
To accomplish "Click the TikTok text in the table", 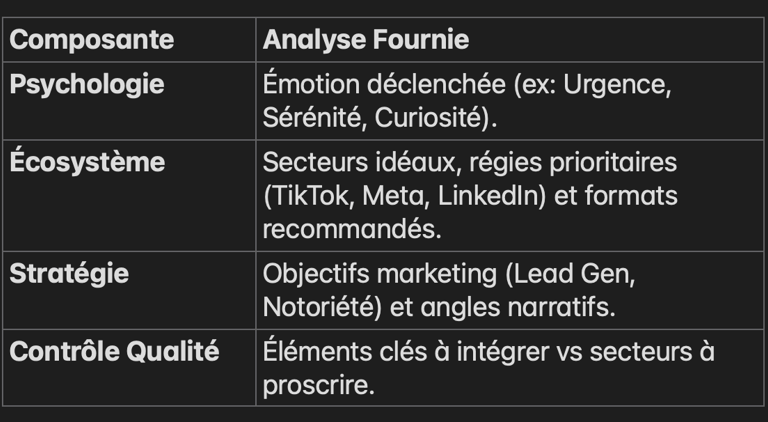I will click(x=314, y=196).
